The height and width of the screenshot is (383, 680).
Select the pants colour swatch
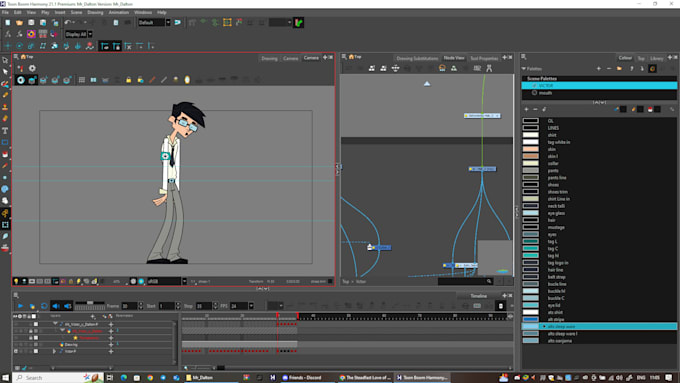(x=530, y=170)
